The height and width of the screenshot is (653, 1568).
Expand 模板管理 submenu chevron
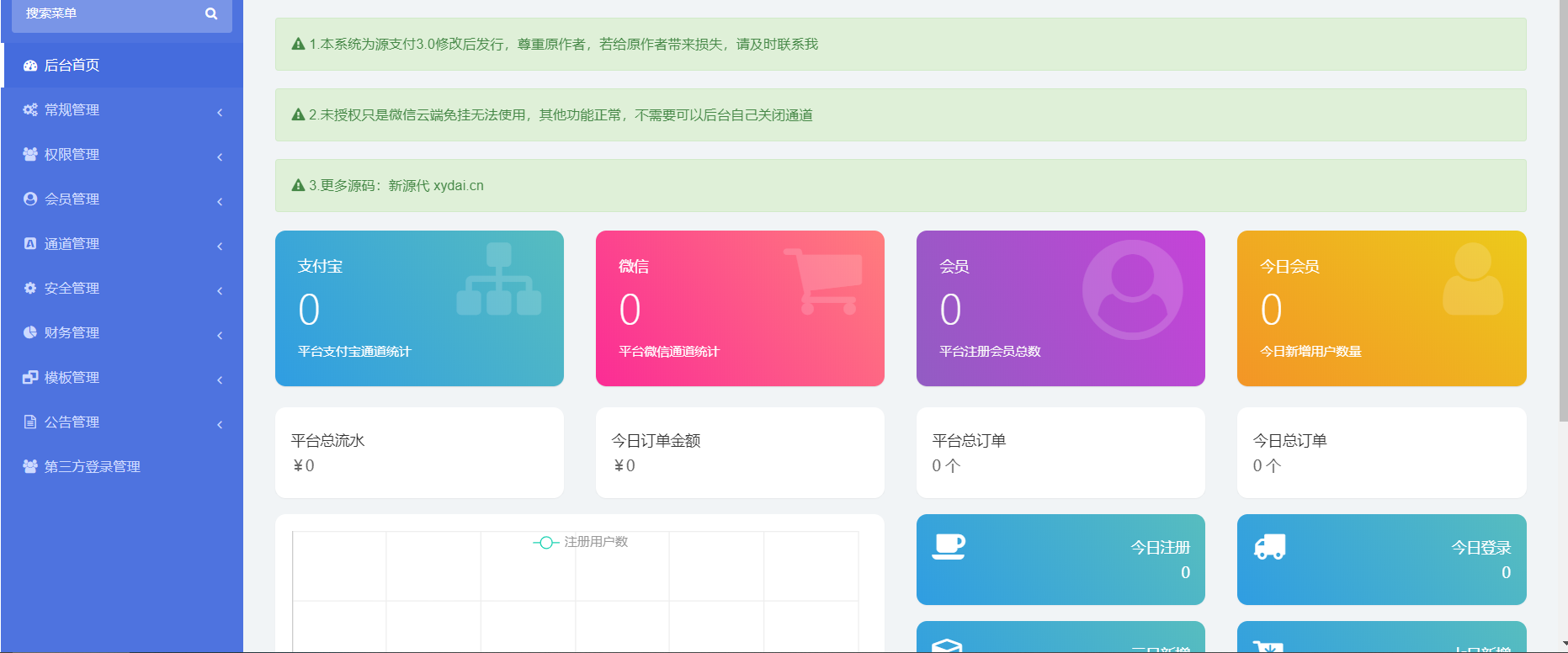tap(220, 380)
